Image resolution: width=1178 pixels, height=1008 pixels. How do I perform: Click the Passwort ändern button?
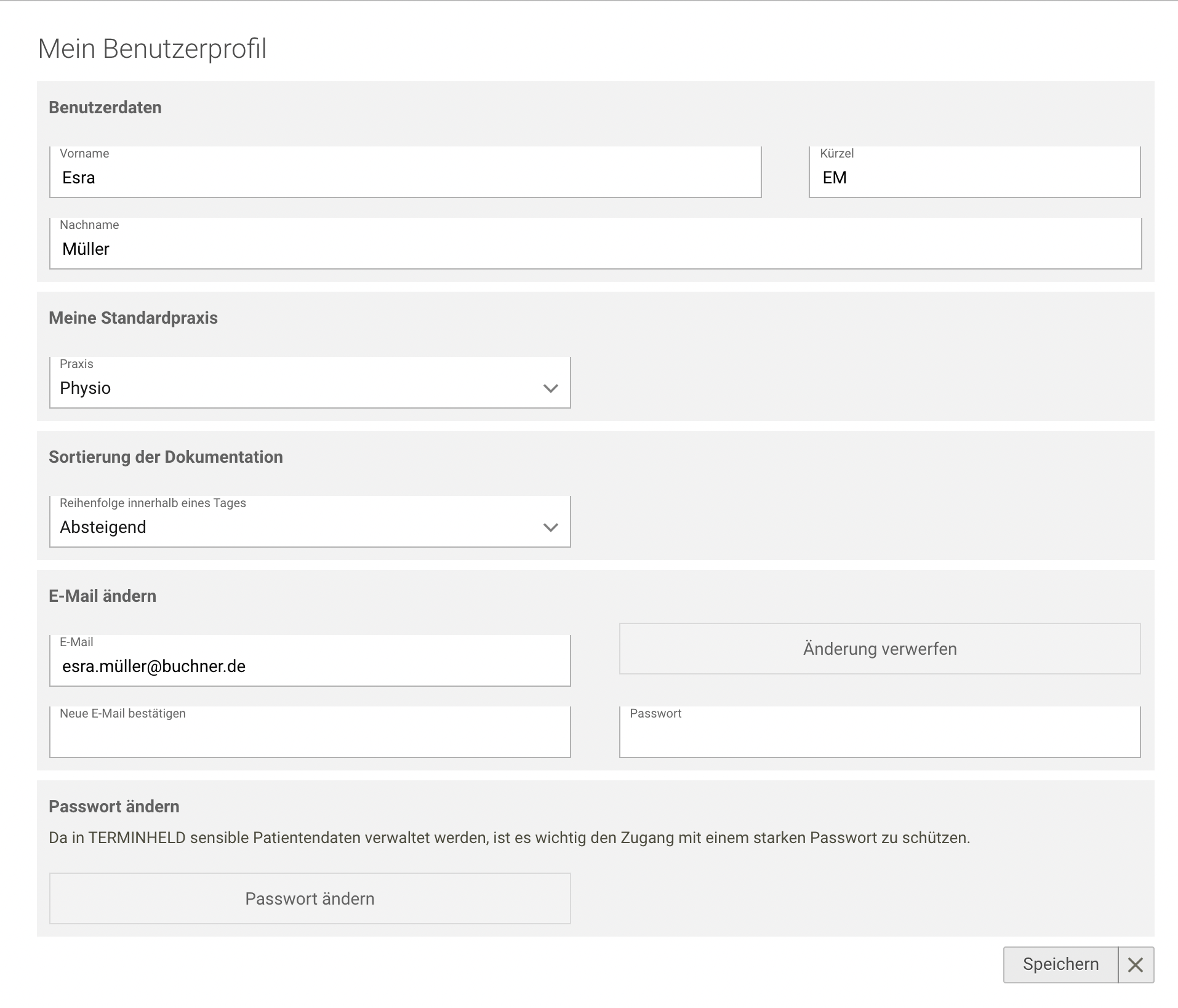tap(310, 898)
